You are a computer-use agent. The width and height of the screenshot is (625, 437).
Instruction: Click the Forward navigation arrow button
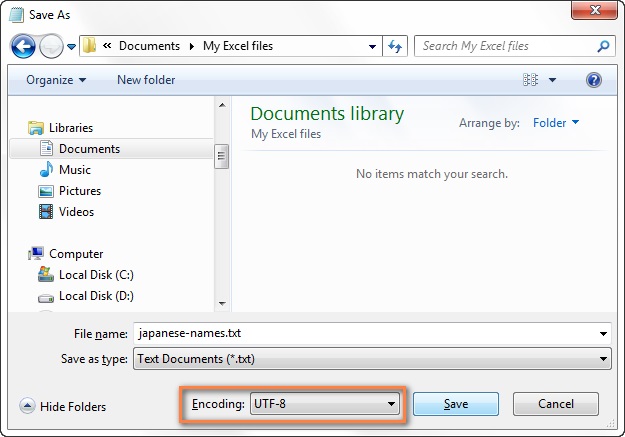pyautogui.click(x=51, y=46)
